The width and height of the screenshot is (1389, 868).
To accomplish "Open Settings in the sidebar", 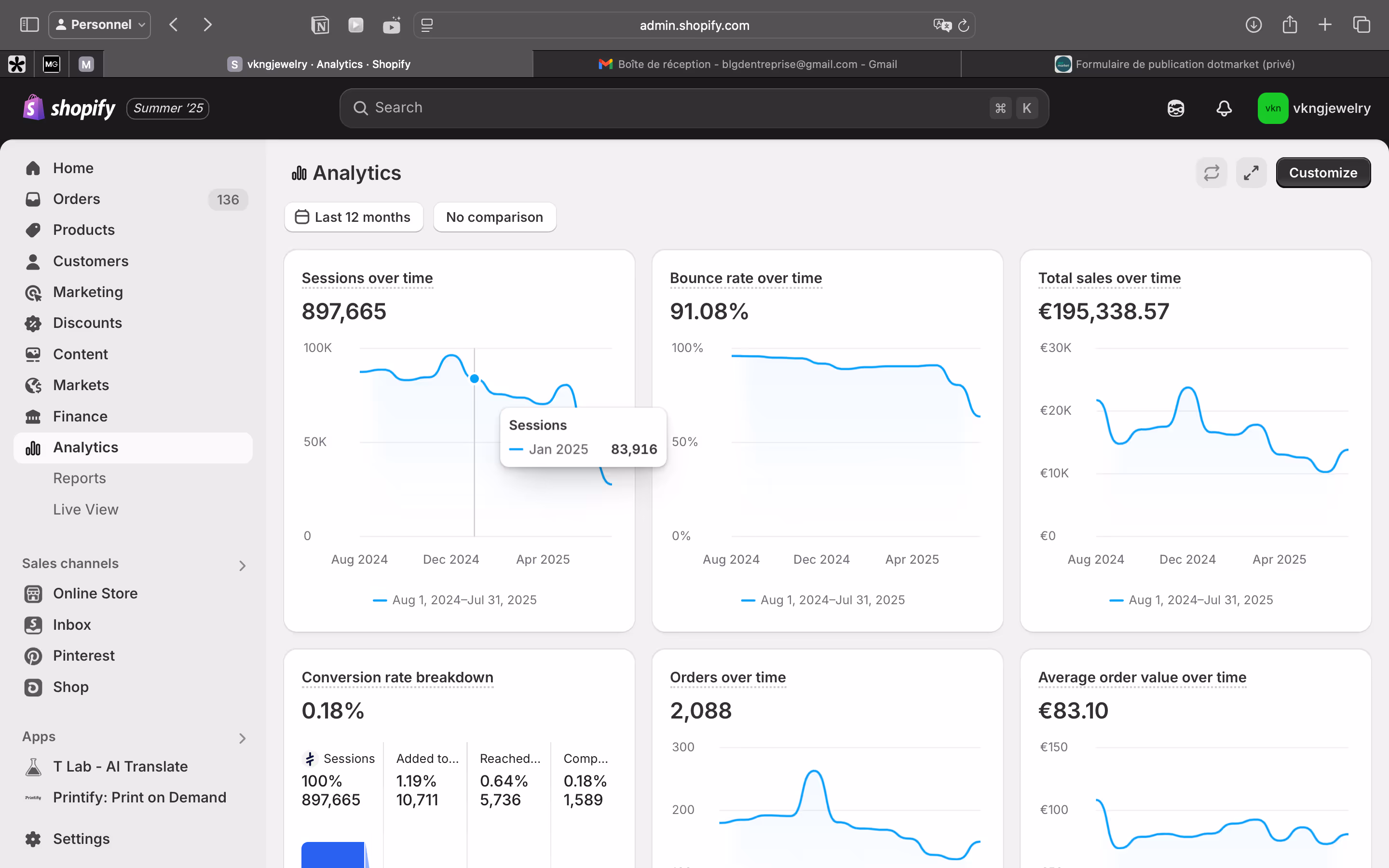I will click(81, 838).
